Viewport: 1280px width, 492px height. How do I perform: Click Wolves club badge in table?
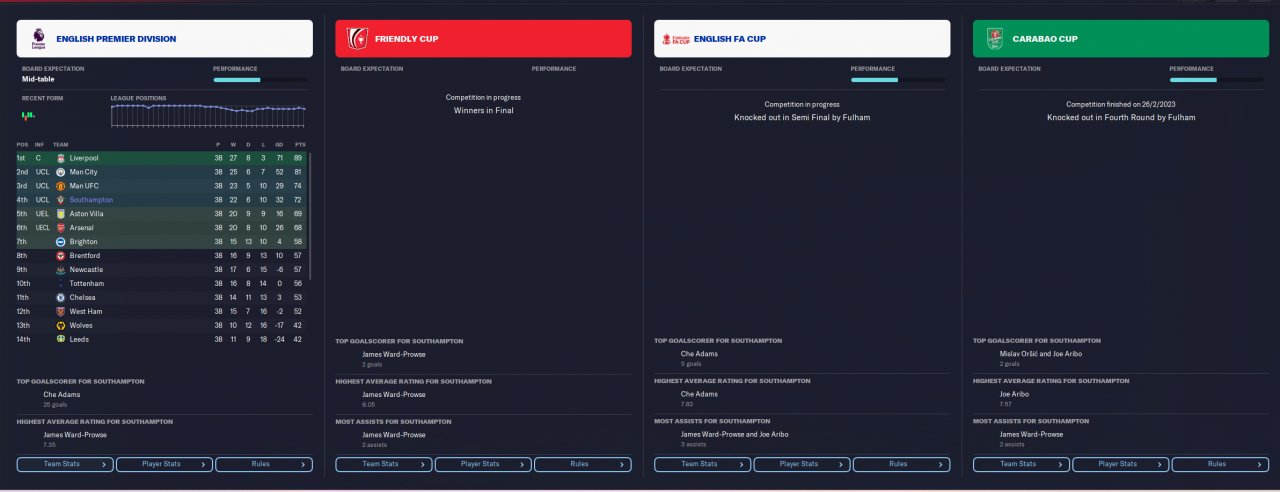[x=60, y=326]
